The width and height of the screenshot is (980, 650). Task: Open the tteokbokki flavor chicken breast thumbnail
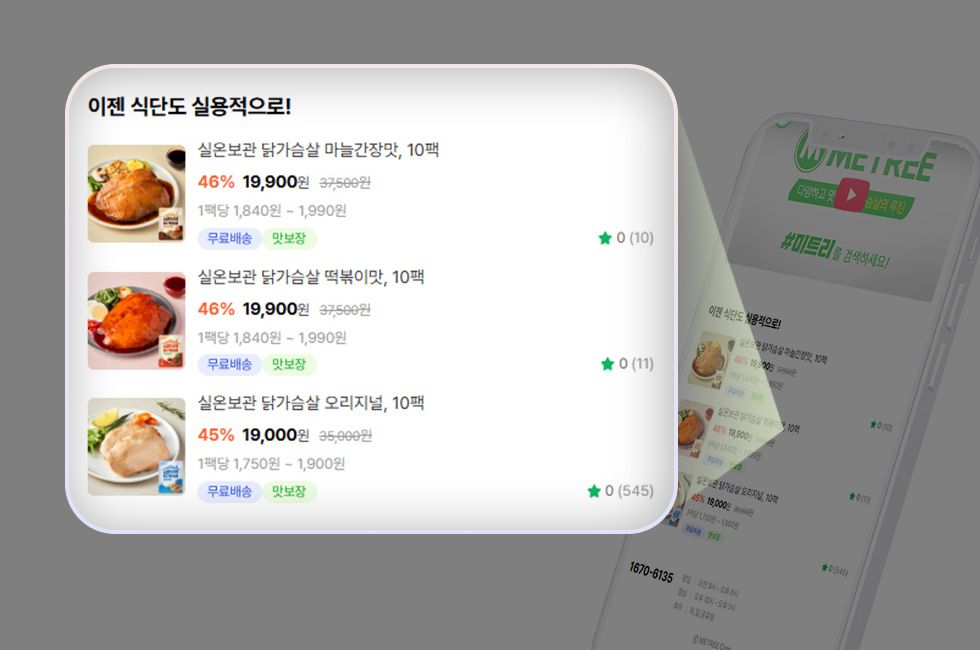pos(136,321)
